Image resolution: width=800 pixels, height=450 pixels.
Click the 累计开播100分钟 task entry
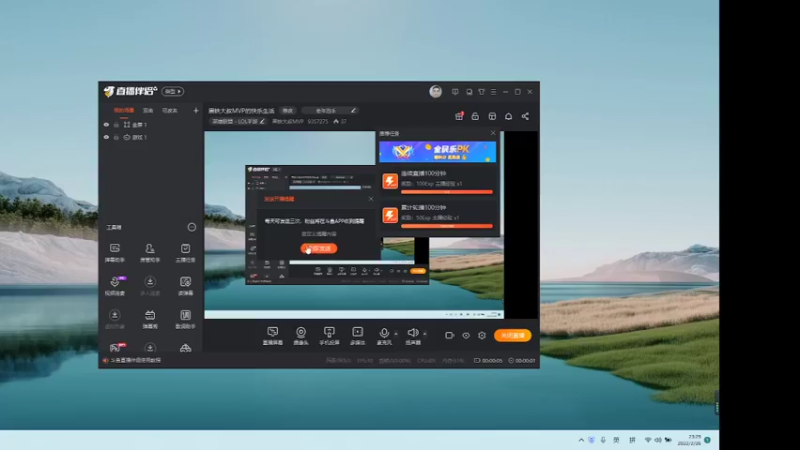[x=438, y=216]
